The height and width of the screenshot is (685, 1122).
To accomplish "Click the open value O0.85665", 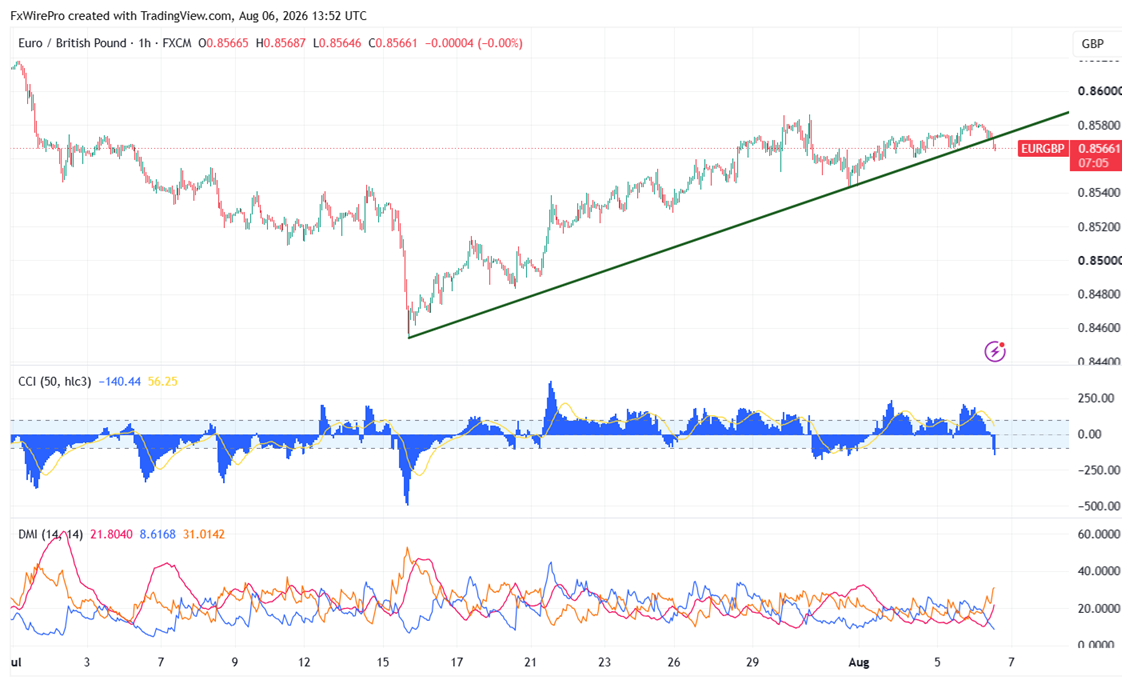I will tap(223, 43).
